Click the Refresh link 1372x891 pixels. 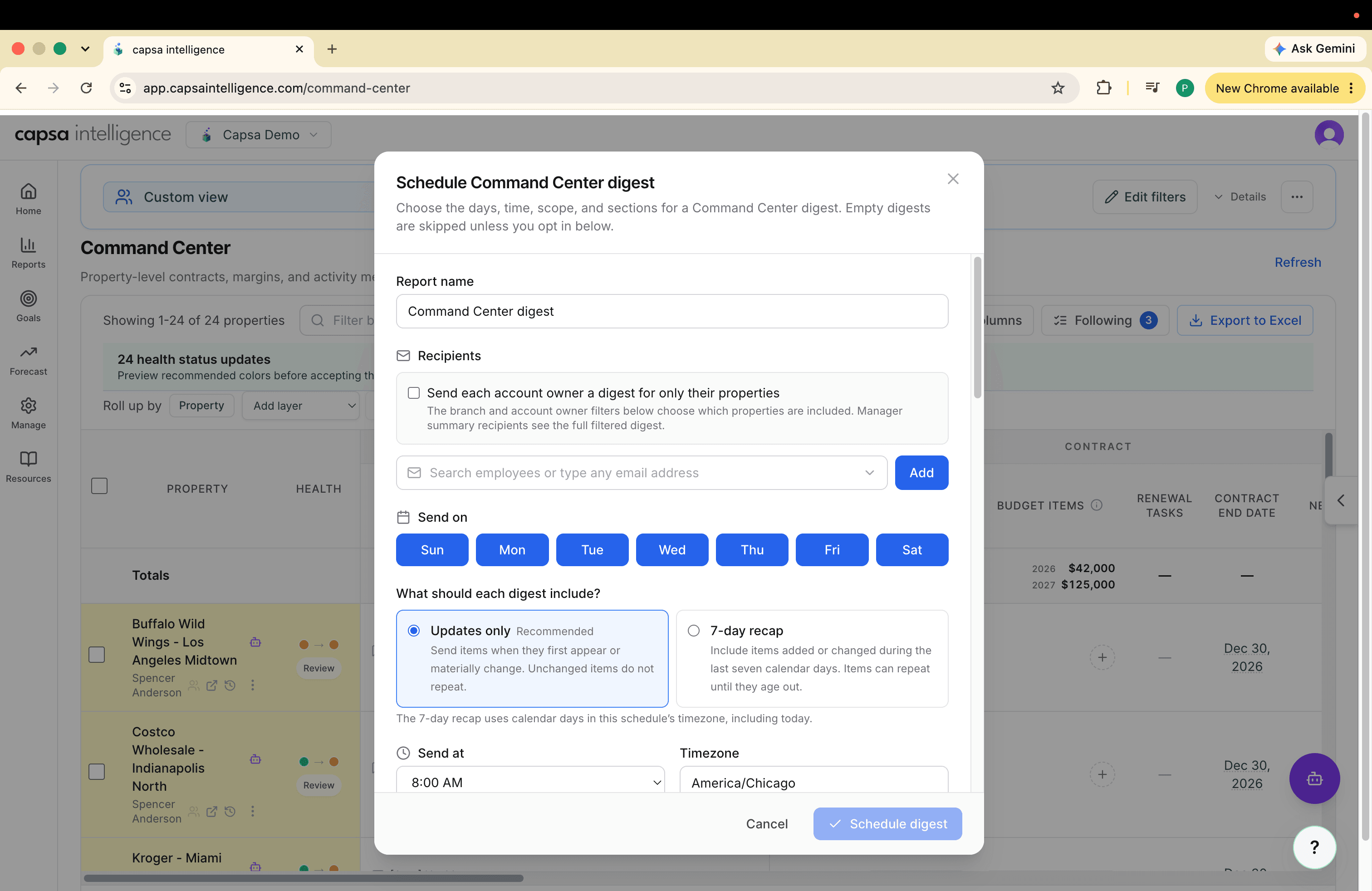pos(1298,262)
